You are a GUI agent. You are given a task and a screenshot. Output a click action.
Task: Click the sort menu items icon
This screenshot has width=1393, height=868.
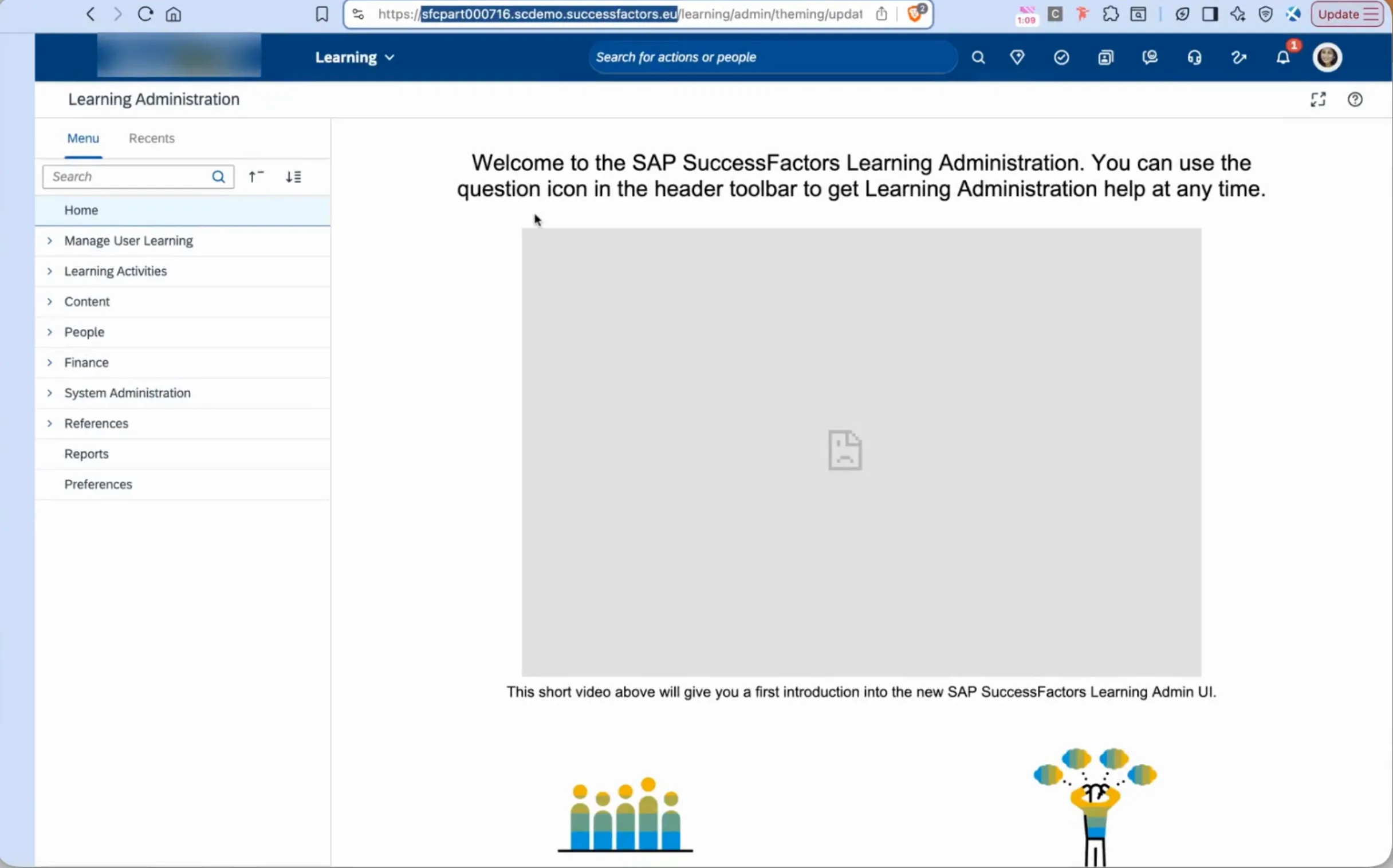(293, 176)
